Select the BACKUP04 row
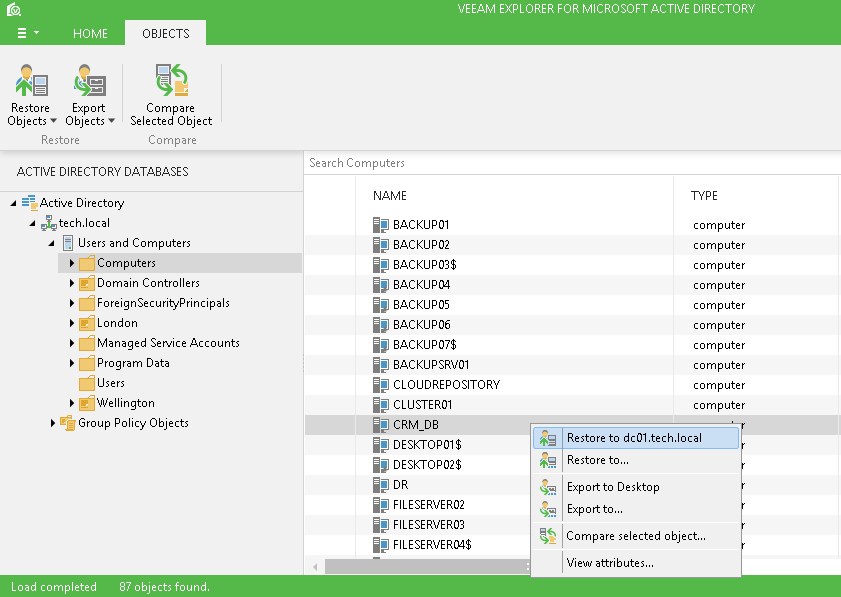The width and height of the screenshot is (841, 597). pyautogui.click(x=572, y=285)
